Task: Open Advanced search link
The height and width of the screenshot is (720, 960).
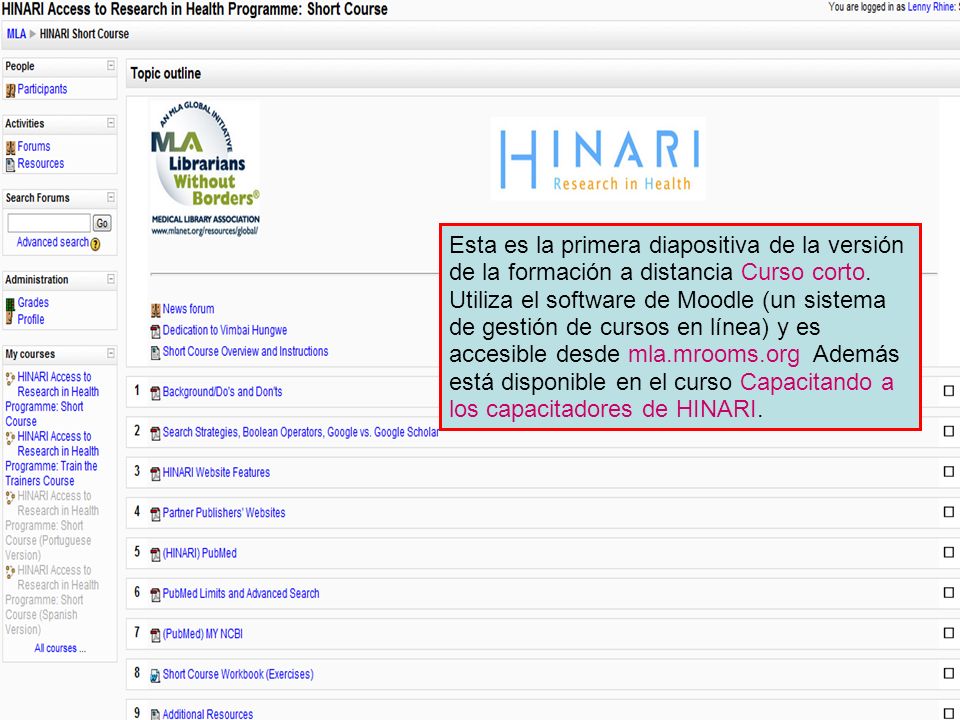Action: pyautogui.click(x=53, y=242)
